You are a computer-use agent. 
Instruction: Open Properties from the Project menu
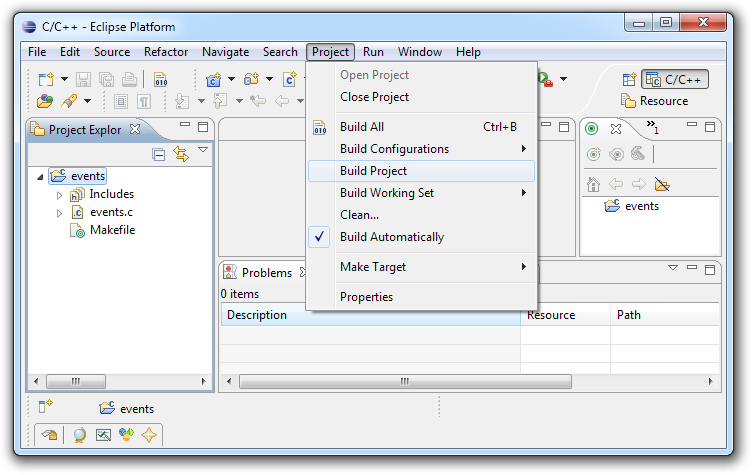[421, 297]
